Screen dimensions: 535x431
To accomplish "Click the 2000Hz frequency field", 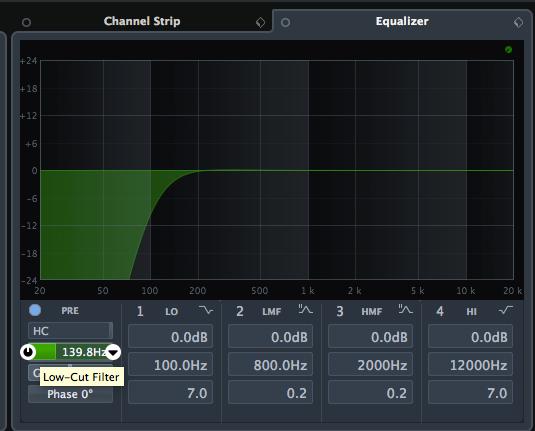I will tap(371, 365).
